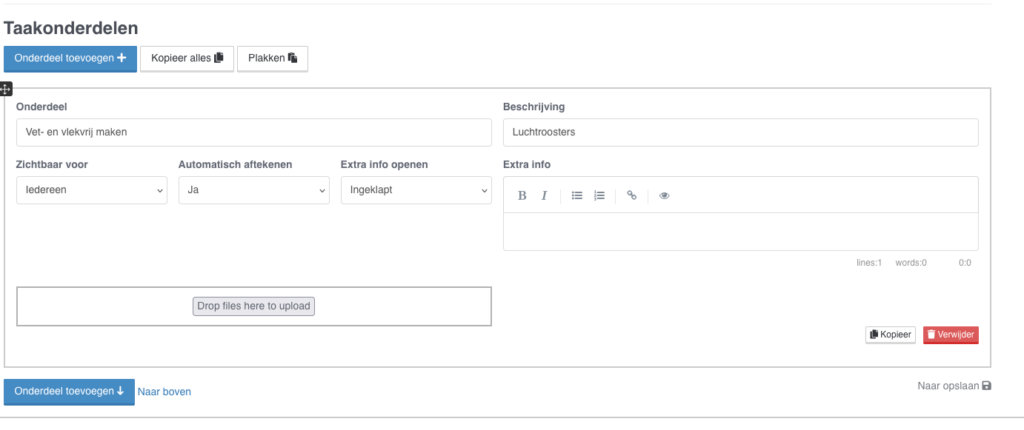Insert a link in Extra info editor
This screenshot has width=1024, height=430.
click(x=631, y=196)
